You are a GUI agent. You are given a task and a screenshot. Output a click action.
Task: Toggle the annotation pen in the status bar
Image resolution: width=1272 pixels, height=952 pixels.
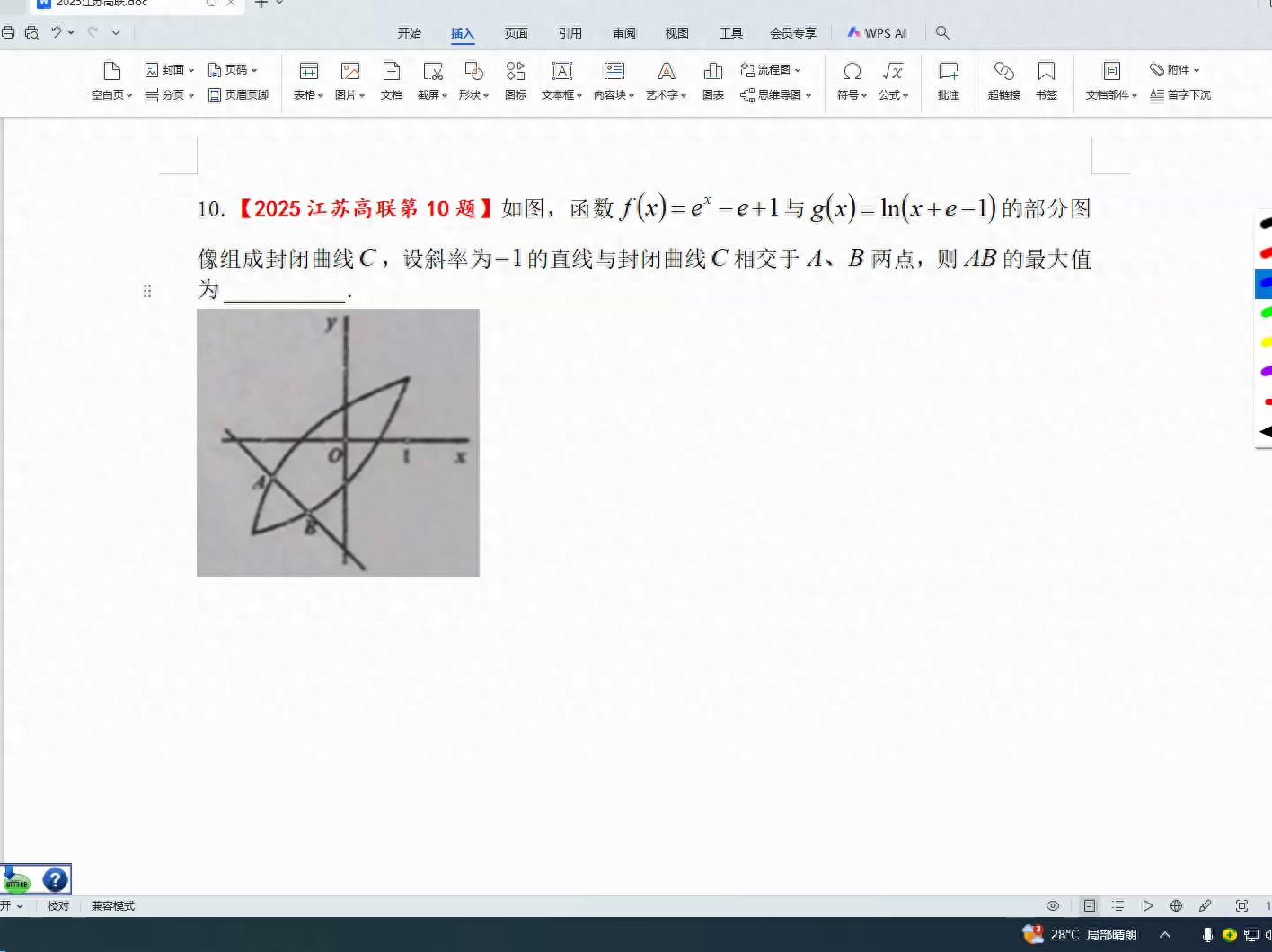1206,905
